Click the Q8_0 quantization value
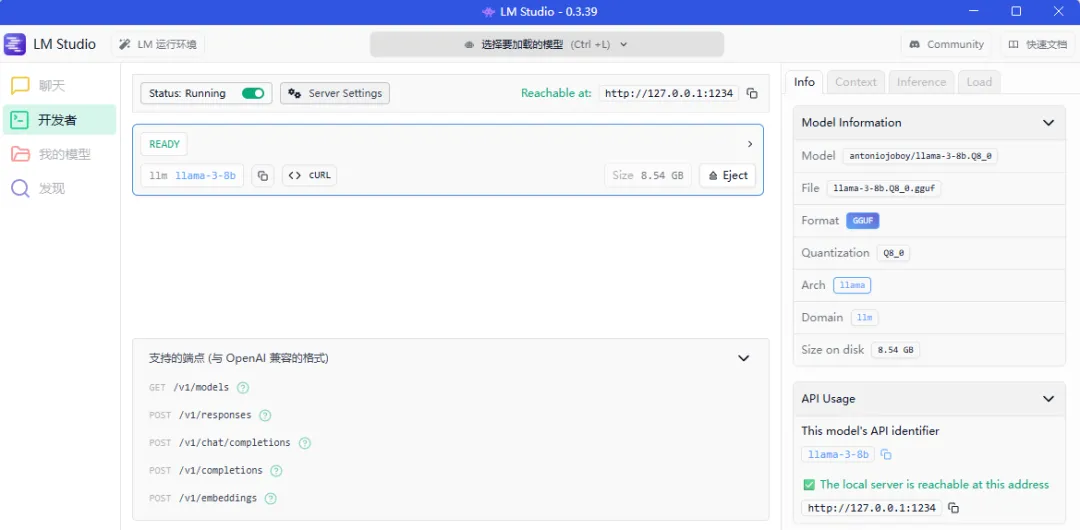The width and height of the screenshot is (1080, 530). tap(893, 253)
